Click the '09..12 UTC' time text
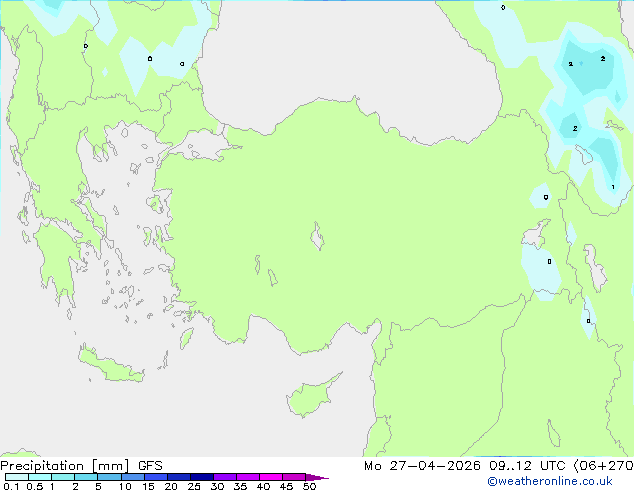Image resolution: width=634 pixels, height=490 pixels. click(x=527, y=466)
